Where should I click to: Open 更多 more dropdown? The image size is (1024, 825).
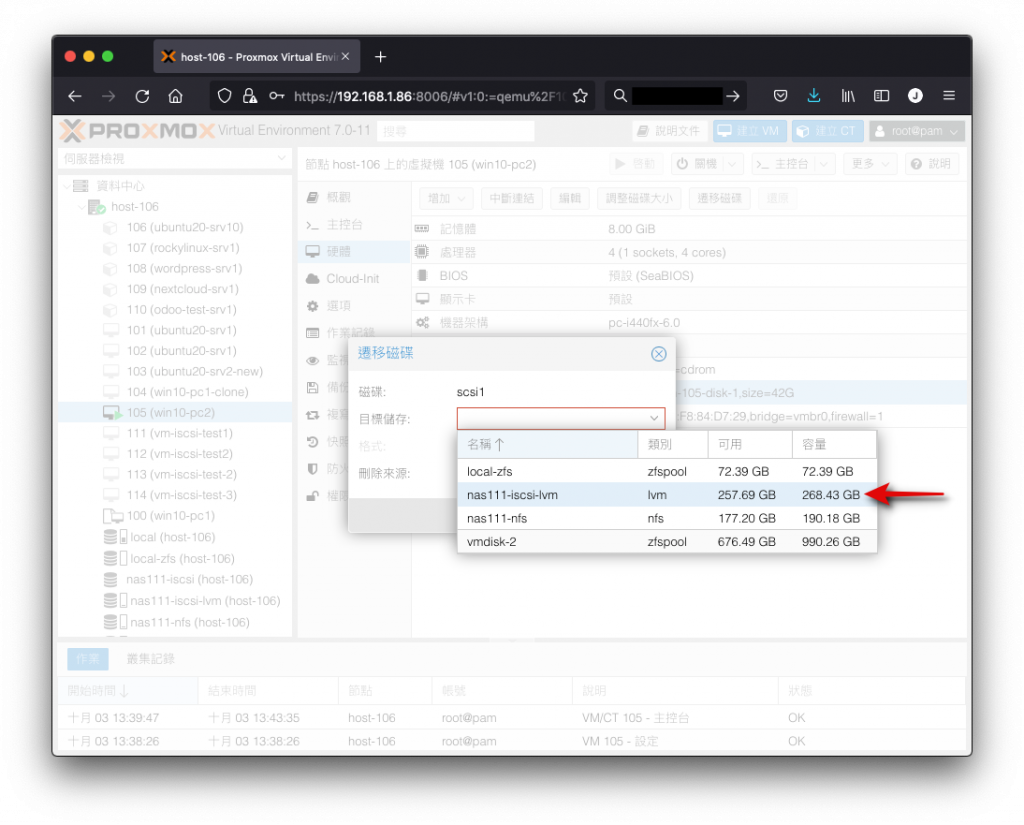coord(871,164)
